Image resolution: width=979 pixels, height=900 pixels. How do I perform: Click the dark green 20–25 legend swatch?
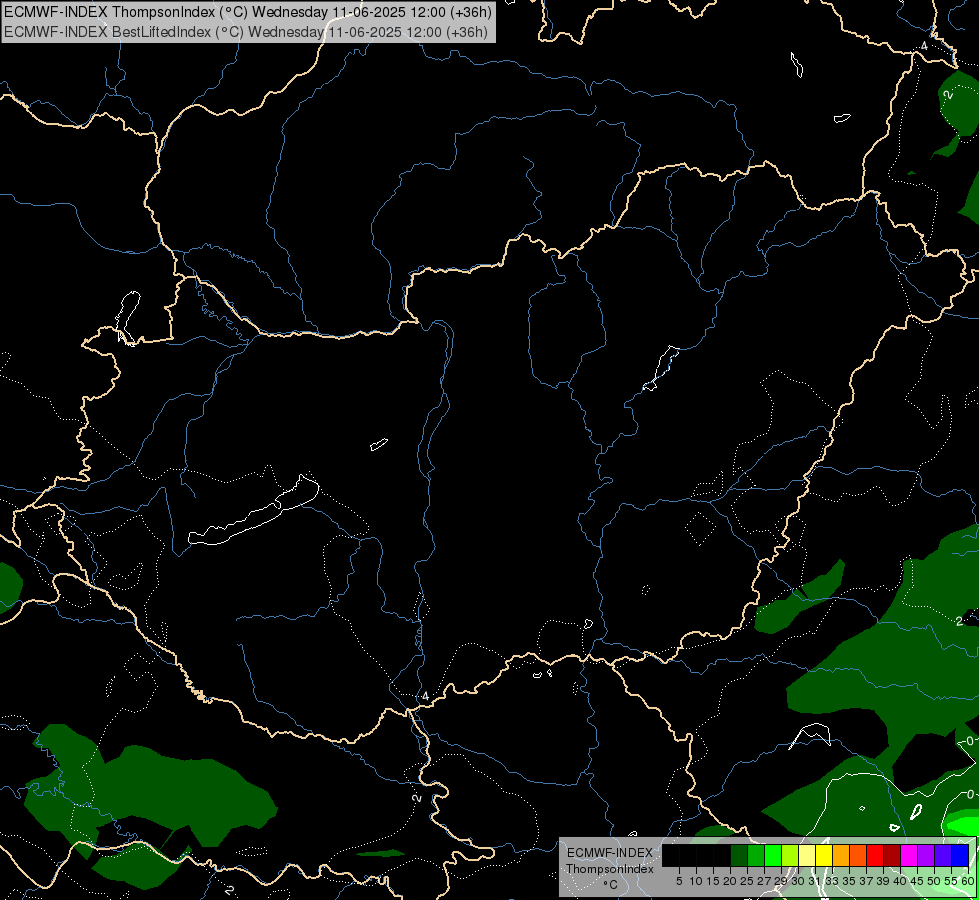(739, 855)
